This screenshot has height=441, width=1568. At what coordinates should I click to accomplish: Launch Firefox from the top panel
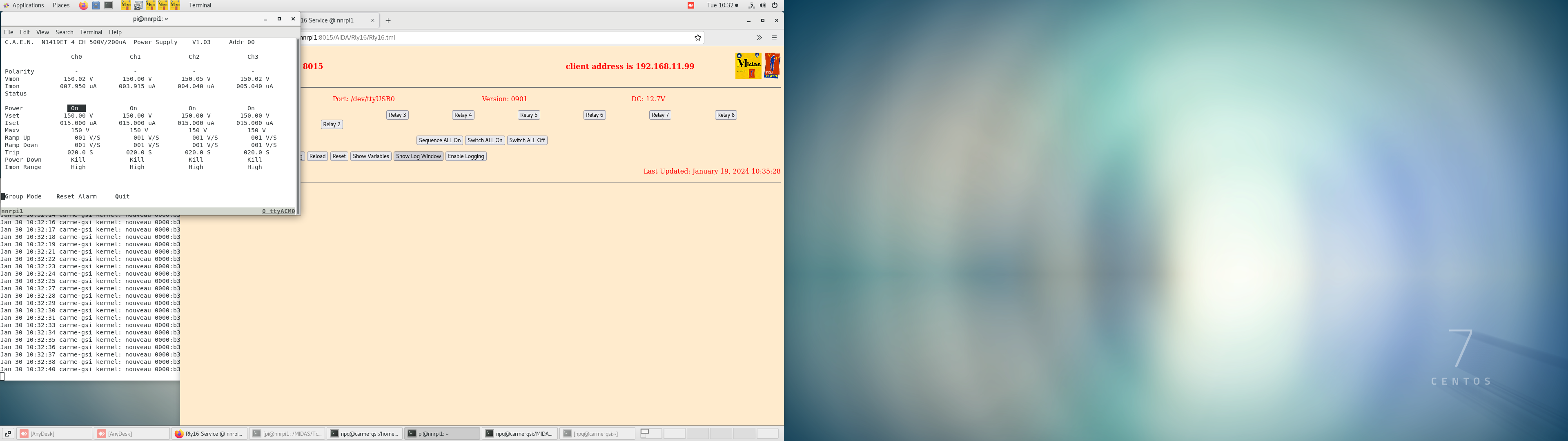(83, 5)
